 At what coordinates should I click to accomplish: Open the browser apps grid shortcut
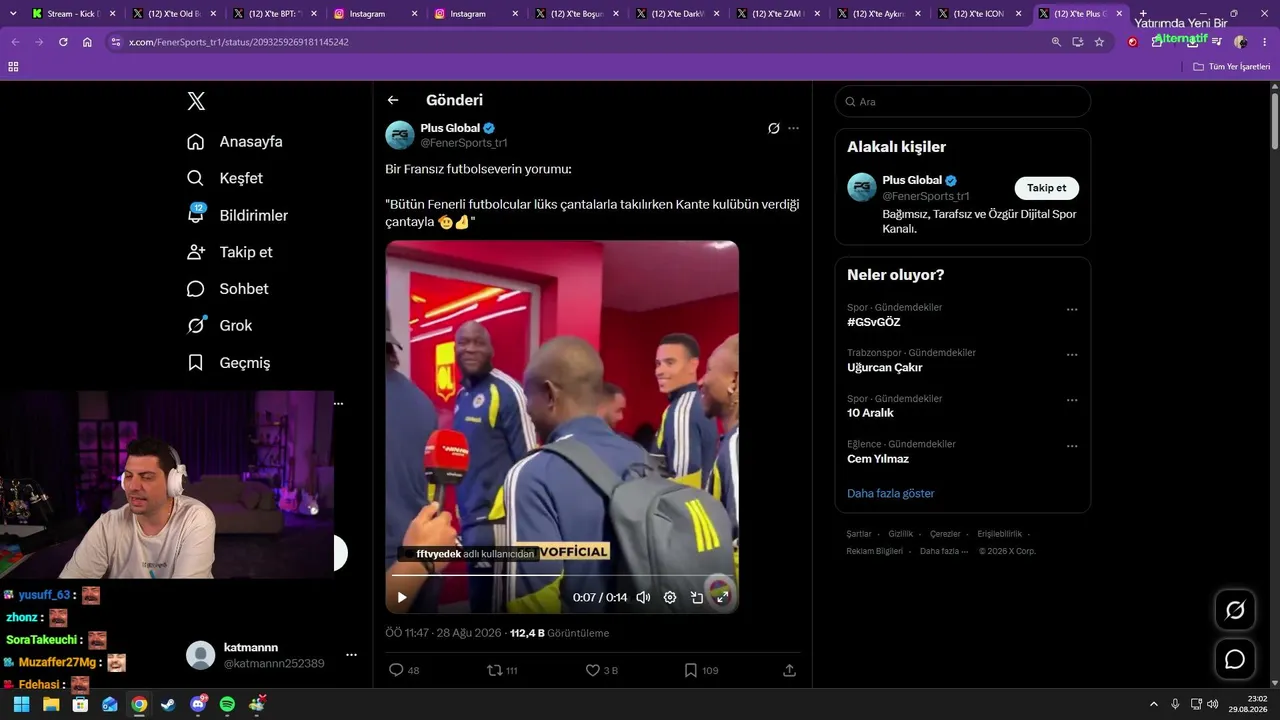pos(13,66)
